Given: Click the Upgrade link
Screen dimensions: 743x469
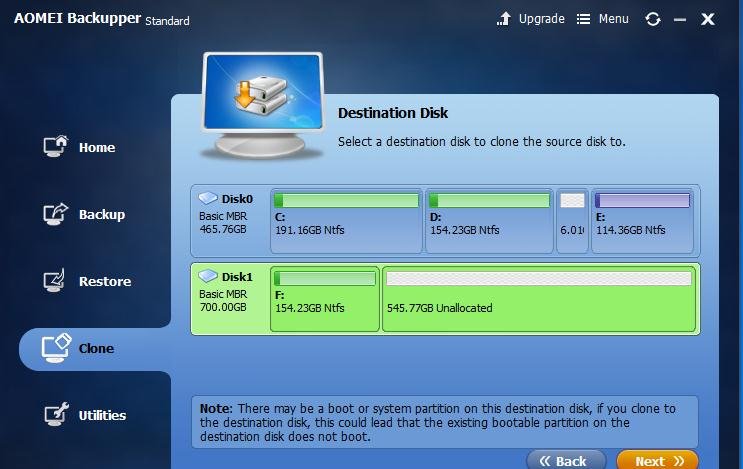Looking at the screenshot, I should [x=542, y=19].
